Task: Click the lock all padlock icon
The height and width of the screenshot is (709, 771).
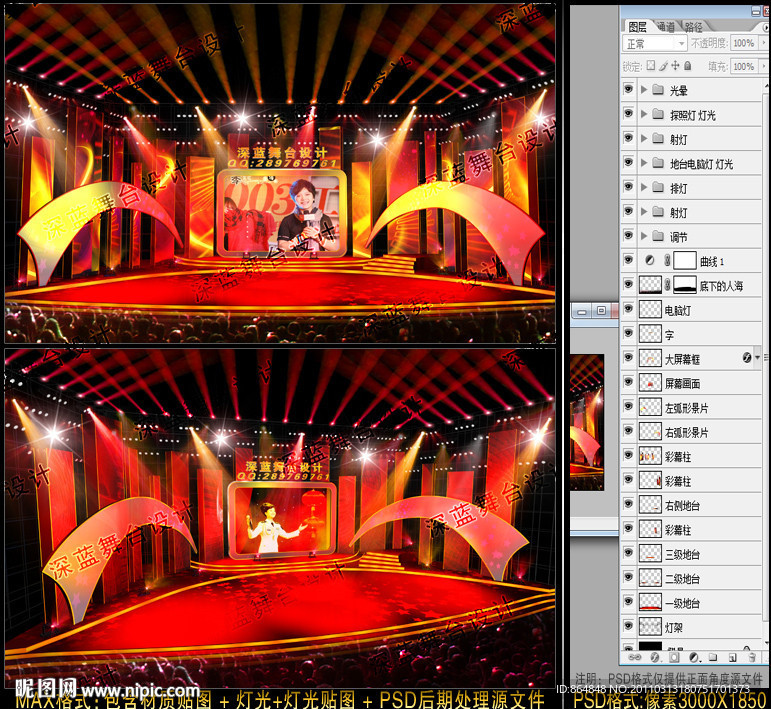Action: click(x=688, y=65)
